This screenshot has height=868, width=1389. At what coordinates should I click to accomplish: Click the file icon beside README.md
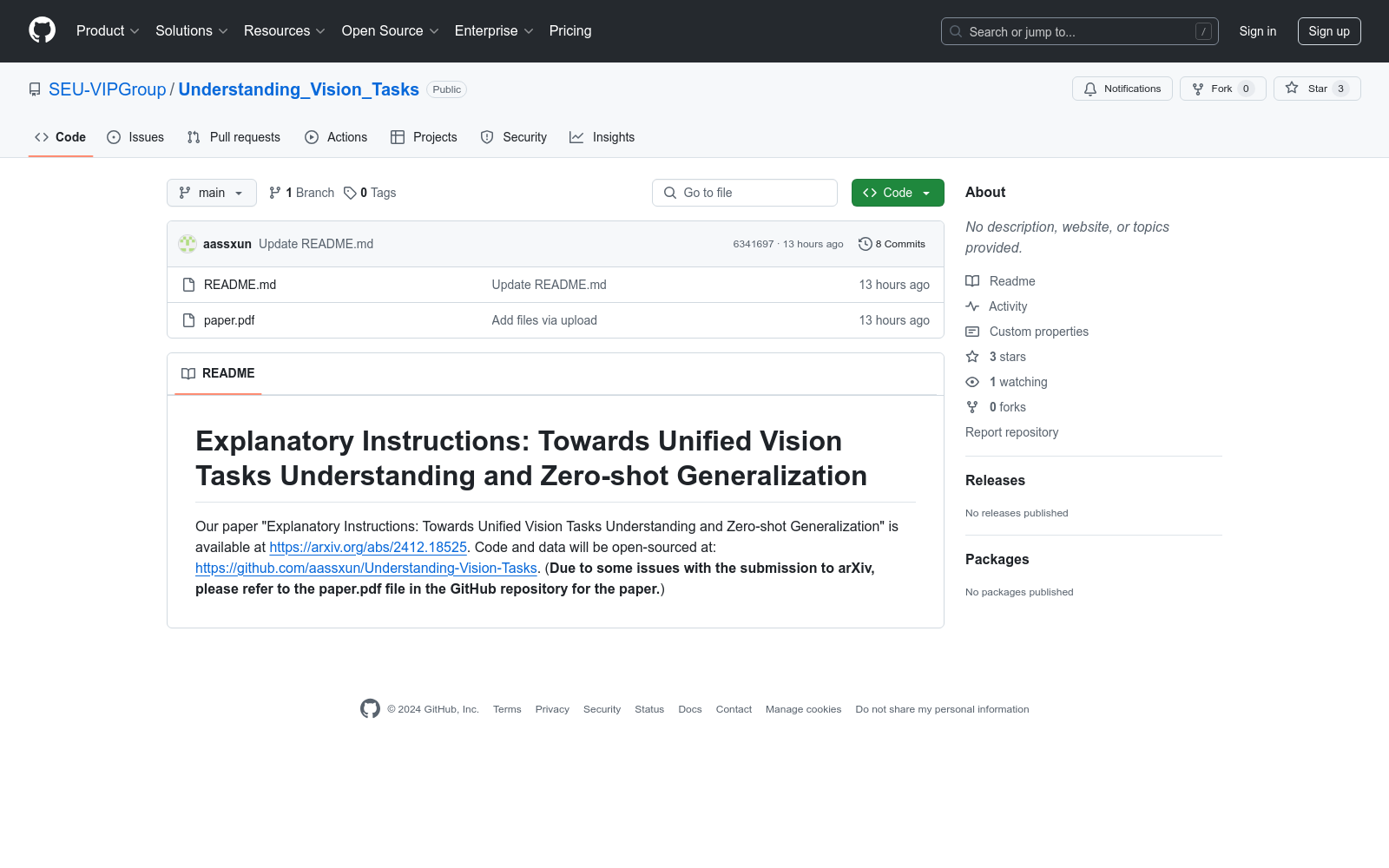[x=188, y=285]
